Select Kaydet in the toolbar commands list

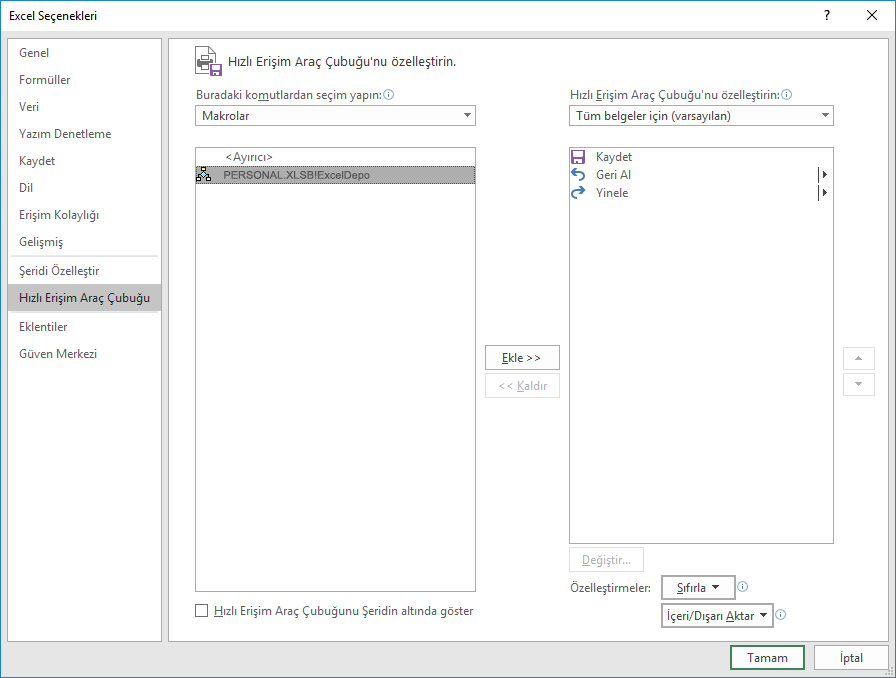[701, 157]
